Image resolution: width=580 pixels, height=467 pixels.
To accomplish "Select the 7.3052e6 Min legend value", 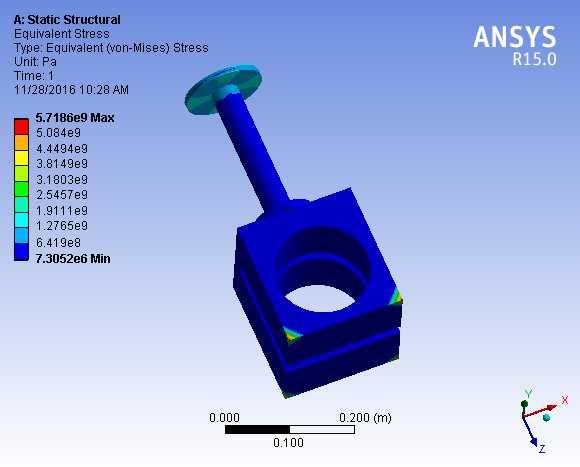I will pyautogui.click(x=73, y=259).
